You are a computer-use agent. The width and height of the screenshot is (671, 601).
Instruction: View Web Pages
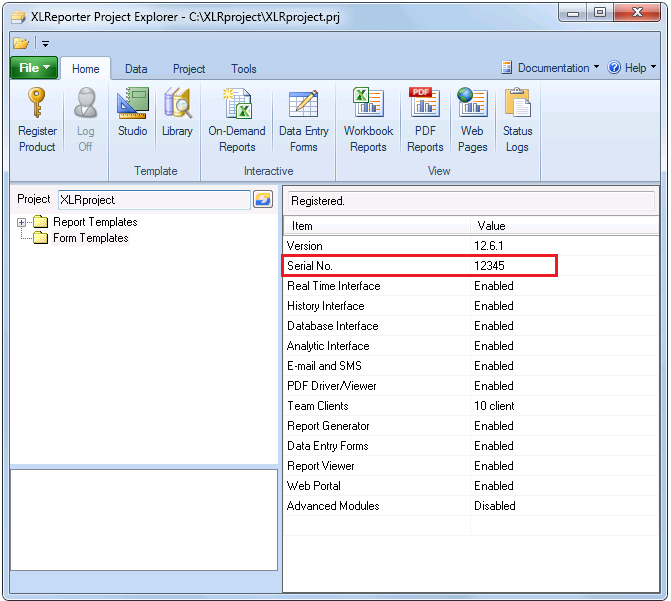click(472, 119)
